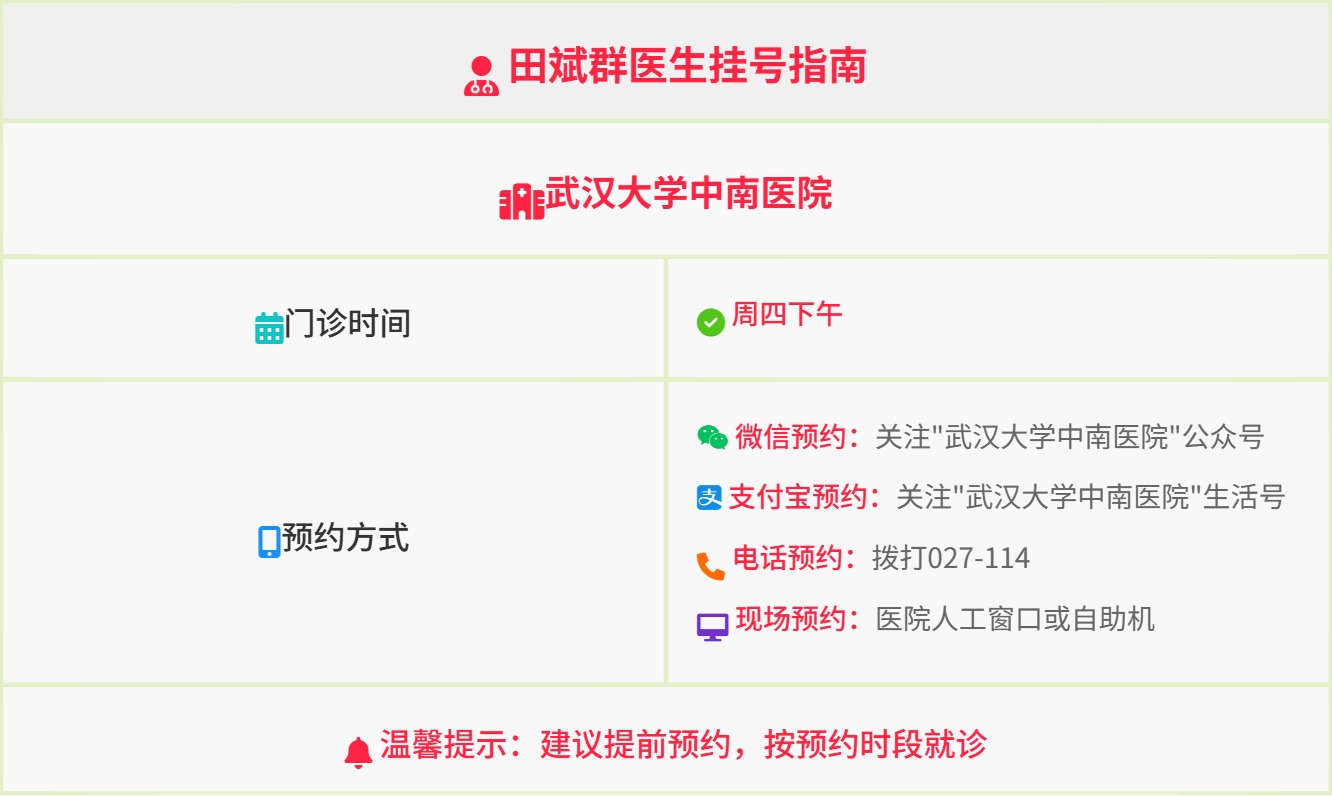Screen dimensions: 1332x796
Task: Open the 武汉大学中南医院 hospital name
Action: coord(689,193)
